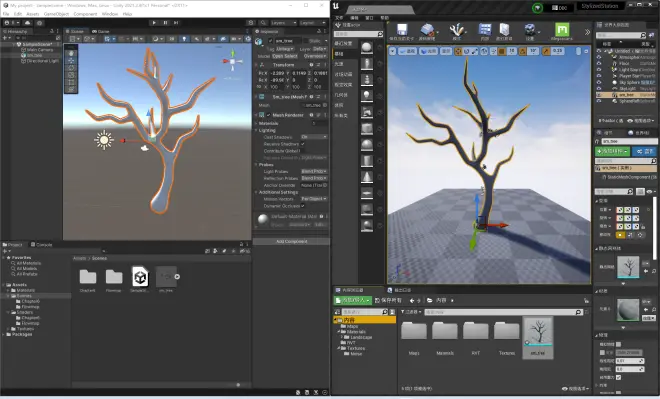Click the Unity Position X field
Image resolution: width=660 pixels, height=399 pixels.
tap(277, 73)
